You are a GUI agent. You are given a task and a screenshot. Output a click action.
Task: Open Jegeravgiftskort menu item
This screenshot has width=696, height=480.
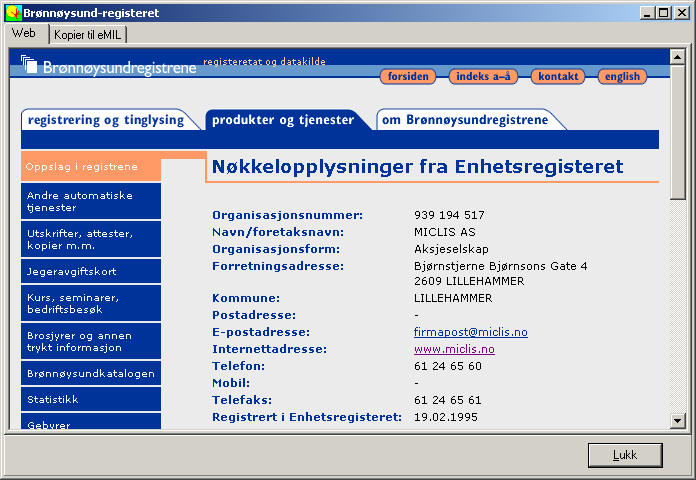91,271
